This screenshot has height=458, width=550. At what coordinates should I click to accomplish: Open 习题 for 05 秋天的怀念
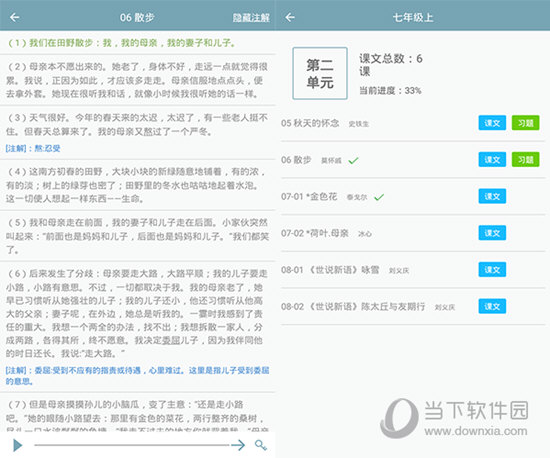point(525,123)
